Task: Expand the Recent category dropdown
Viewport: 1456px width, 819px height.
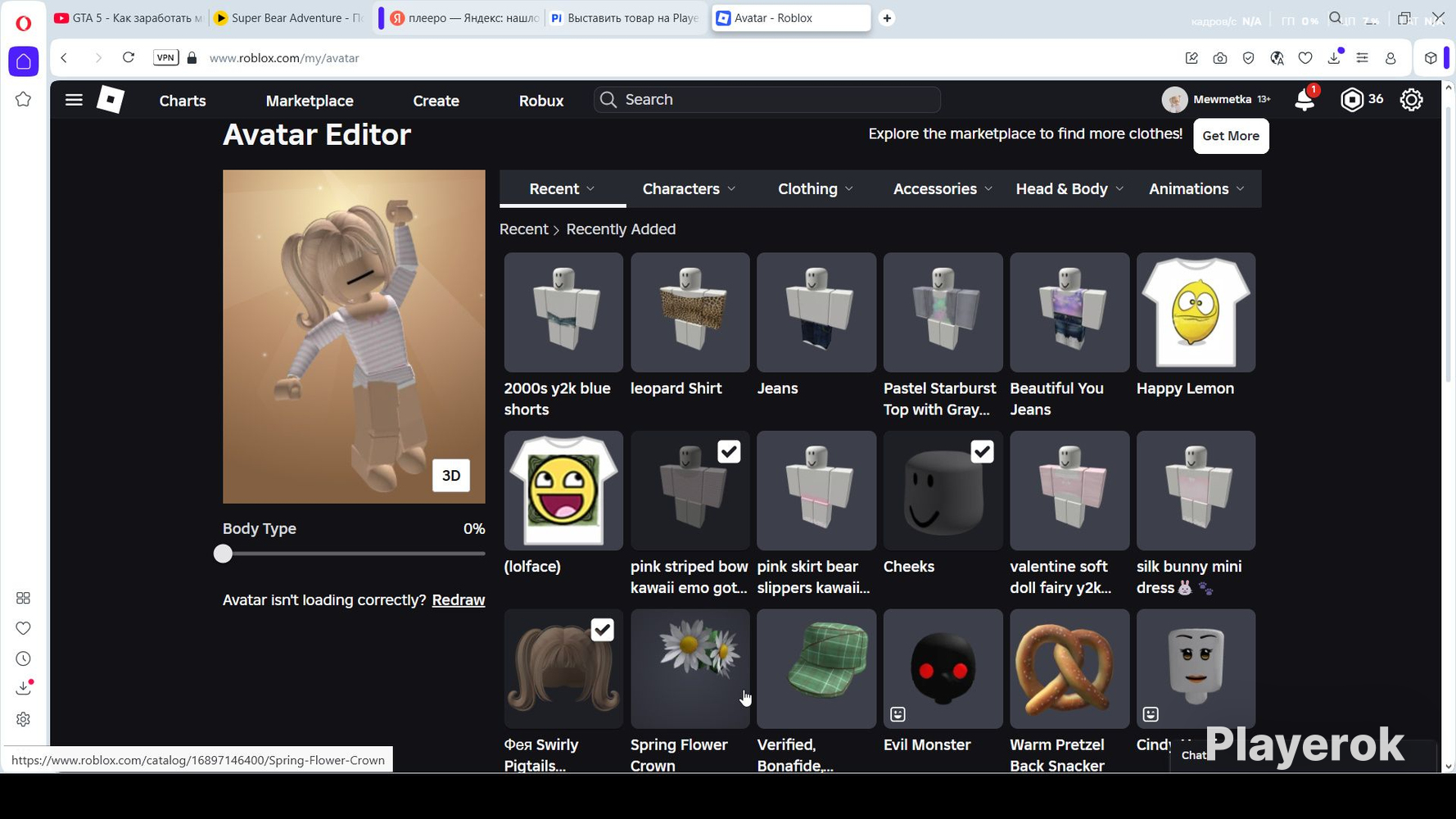Action: click(563, 189)
